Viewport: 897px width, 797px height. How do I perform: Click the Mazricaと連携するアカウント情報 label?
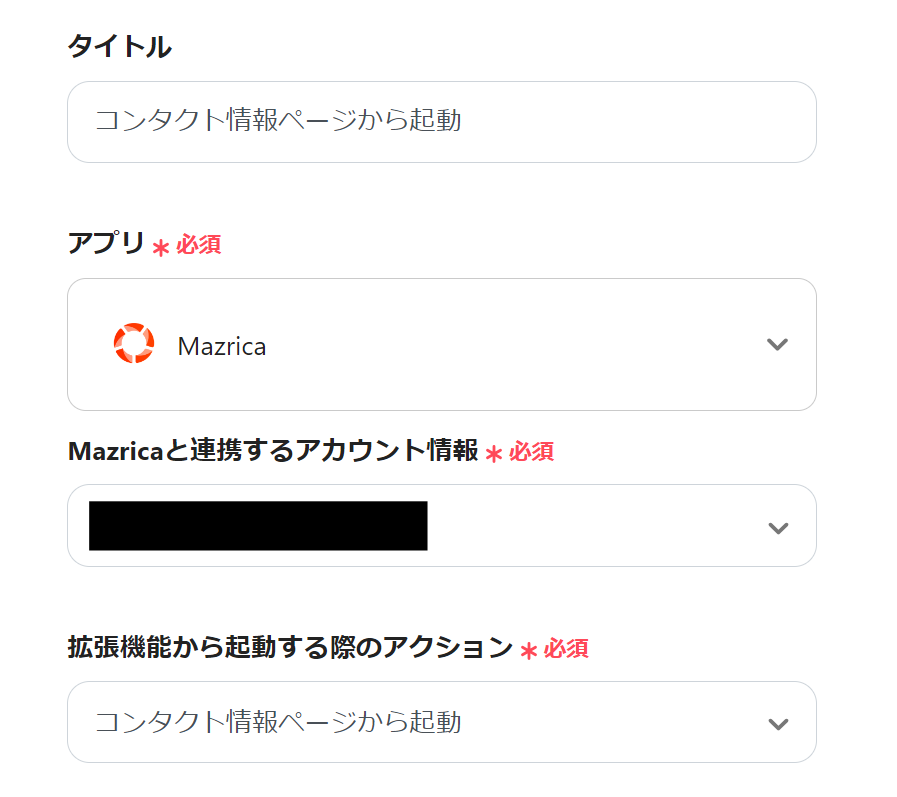click(273, 450)
